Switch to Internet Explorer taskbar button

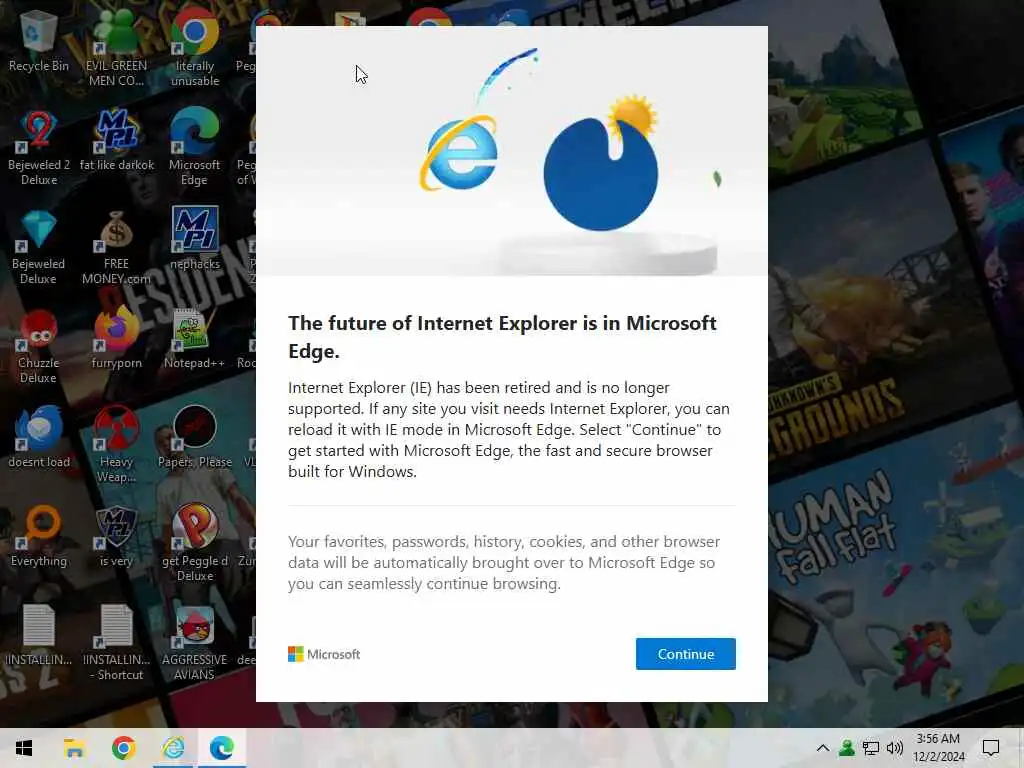click(173, 748)
